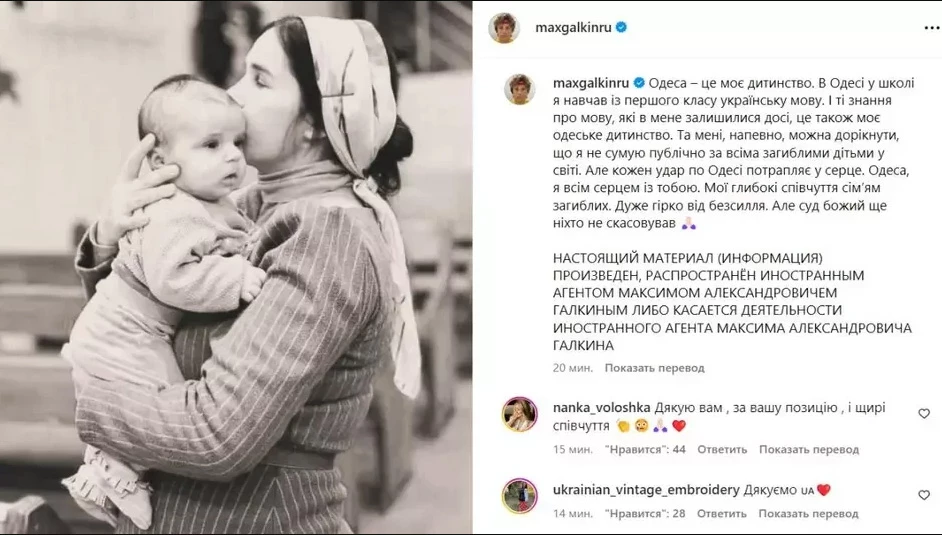The width and height of the screenshot is (942, 535).
Task: Click the verified badge next to caption username
Action: coord(639,82)
